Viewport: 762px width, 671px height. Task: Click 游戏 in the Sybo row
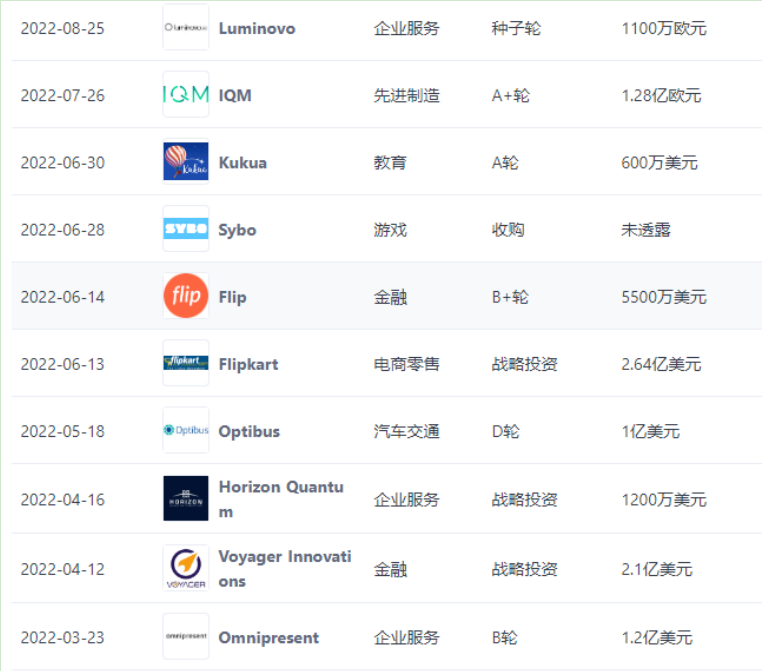point(390,230)
